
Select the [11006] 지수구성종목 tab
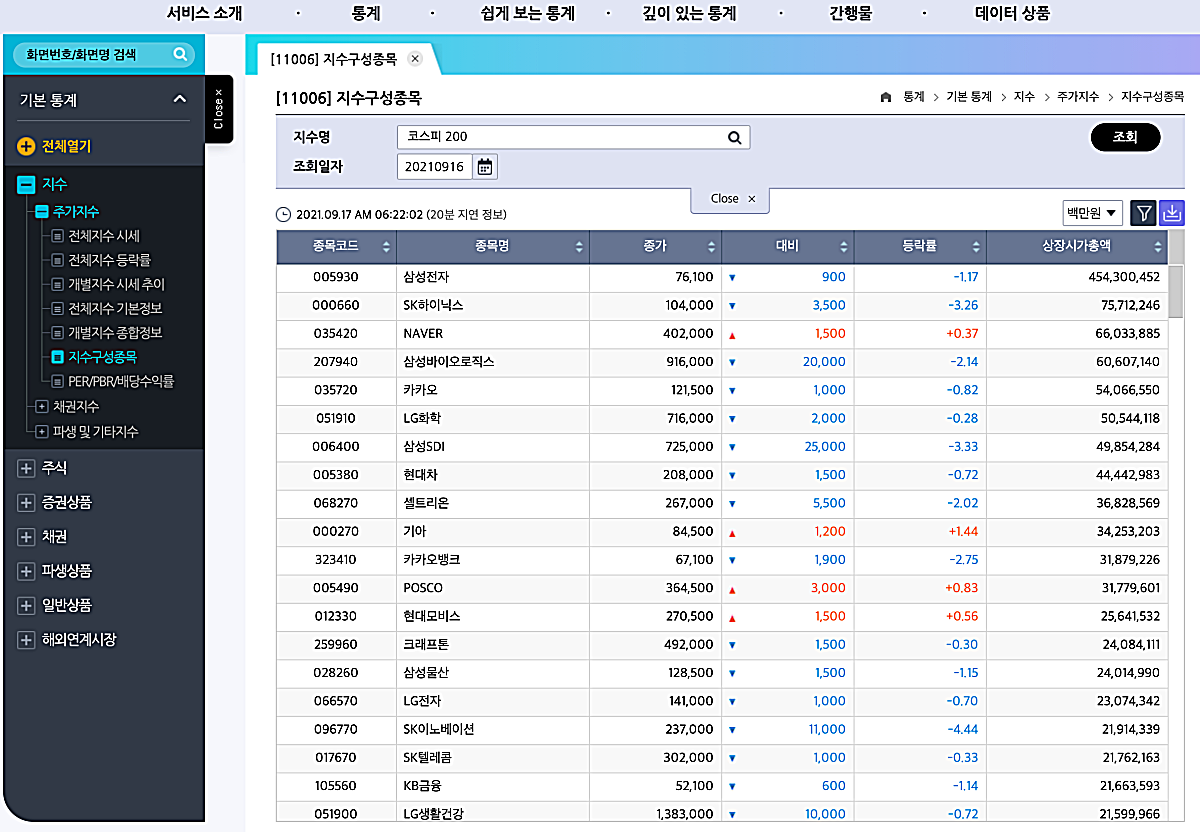(x=333, y=59)
